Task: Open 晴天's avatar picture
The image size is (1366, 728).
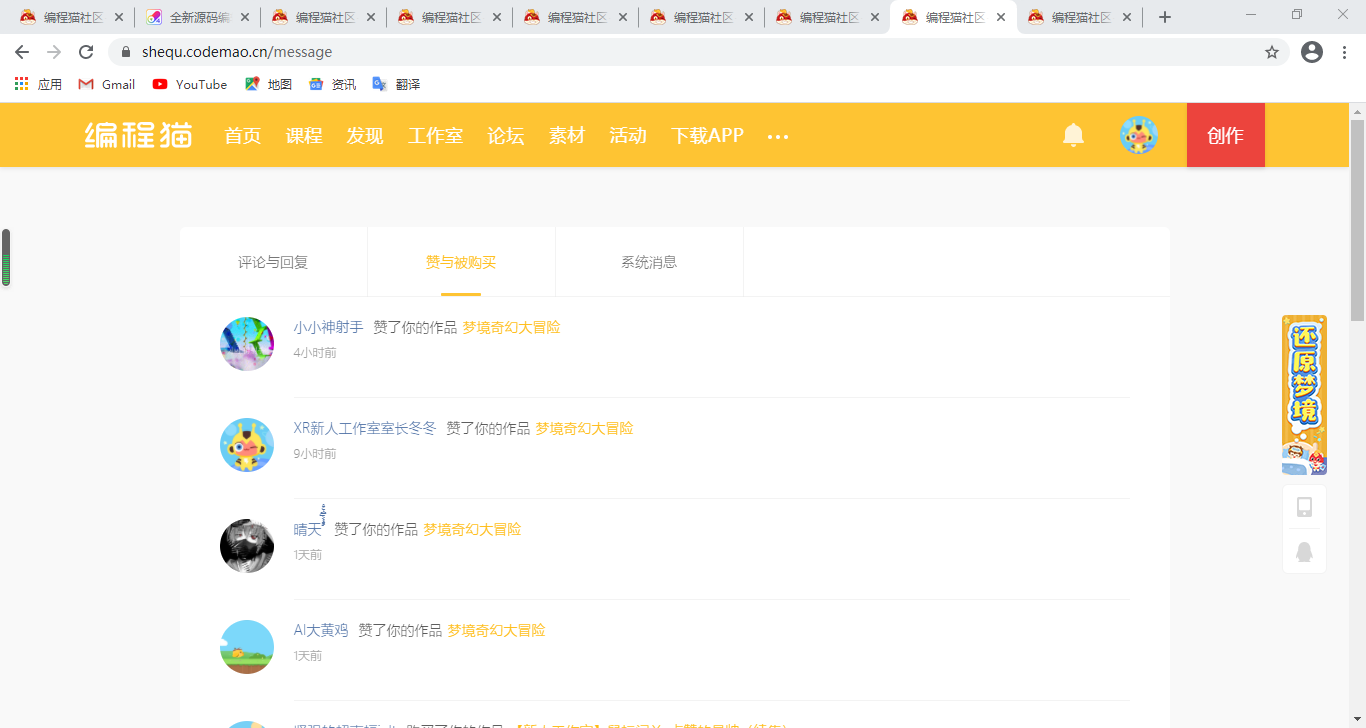Action: point(247,546)
